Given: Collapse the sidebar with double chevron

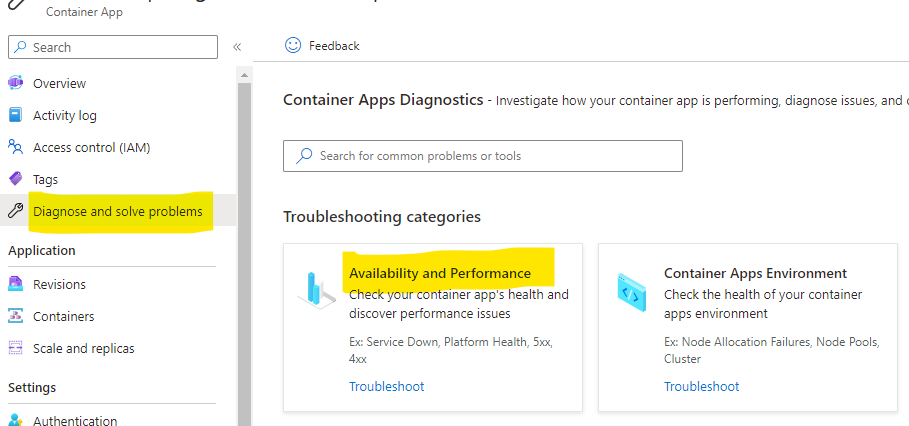Looking at the screenshot, I should point(237,47).
